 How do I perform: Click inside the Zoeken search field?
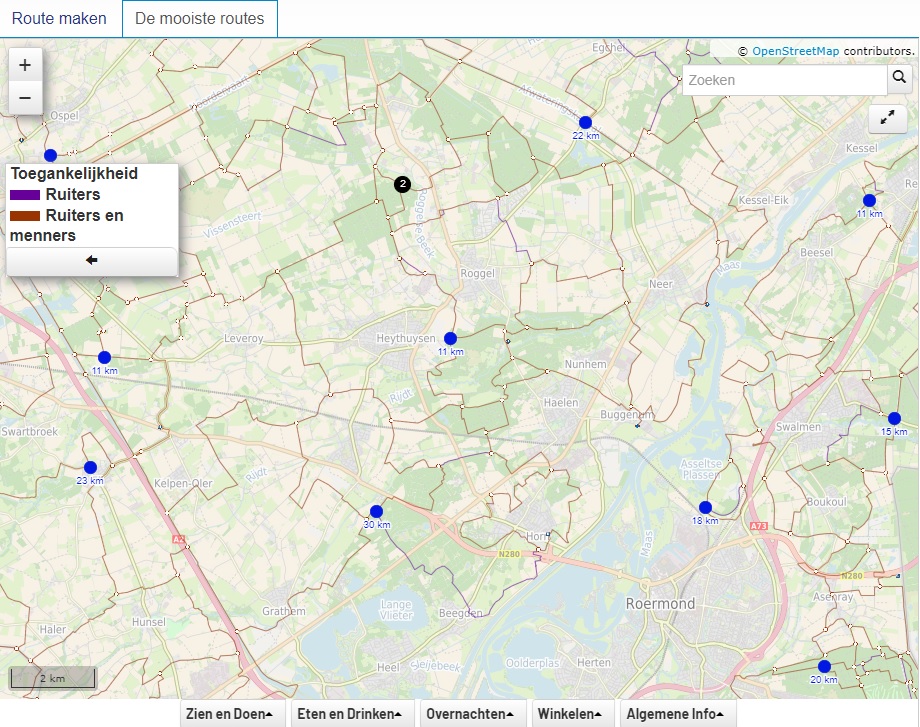click(780, 79)
